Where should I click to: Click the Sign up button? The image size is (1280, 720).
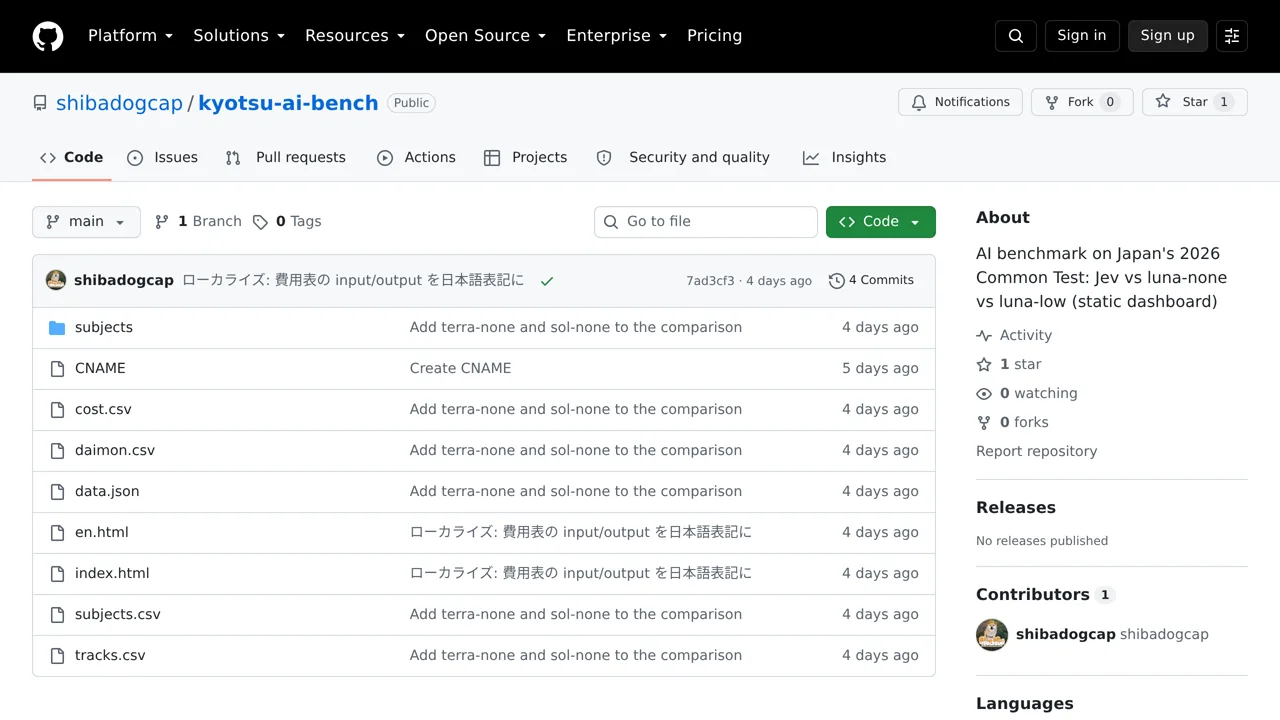pyautogui.click(x=1167, y=36)
